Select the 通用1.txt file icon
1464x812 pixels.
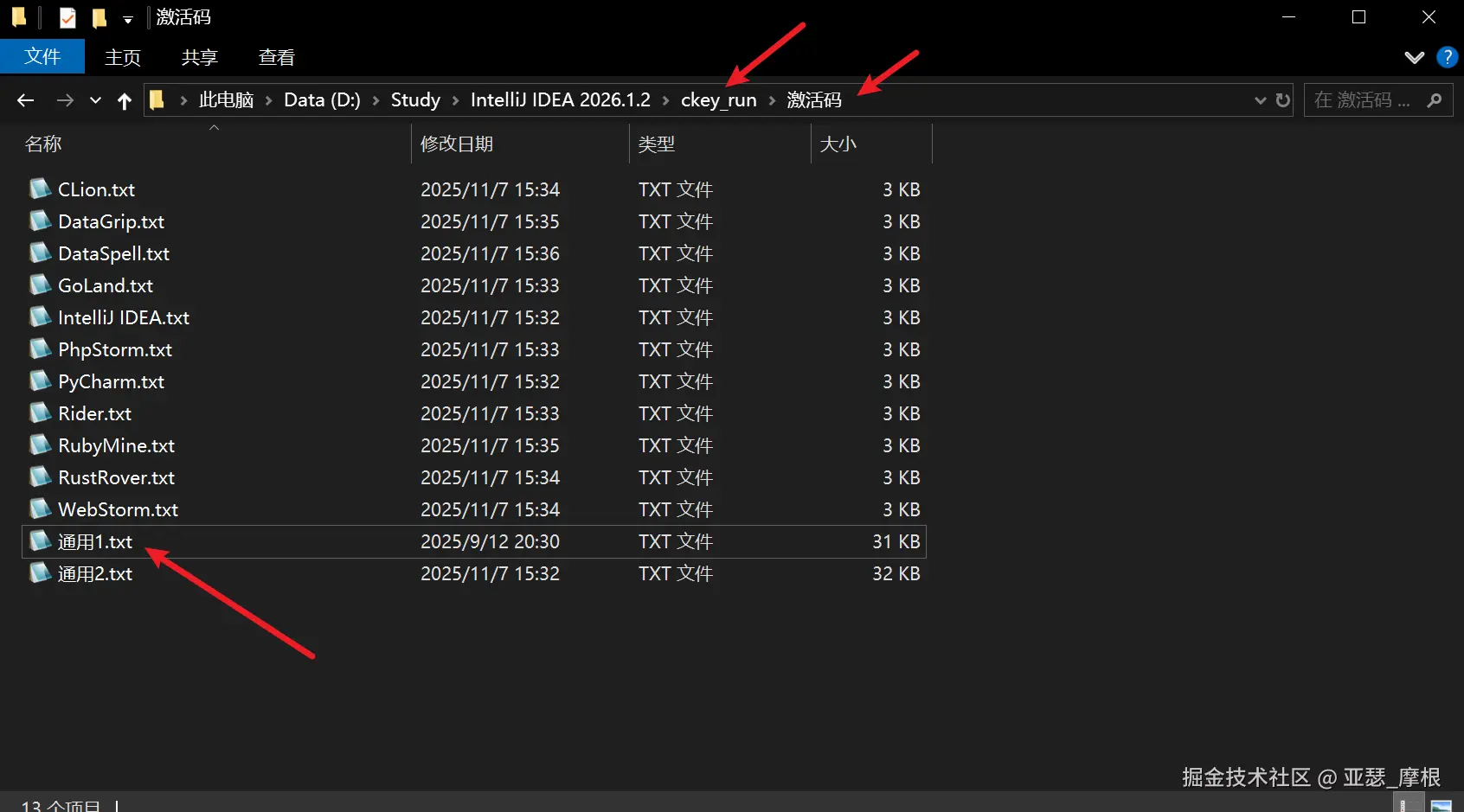(40, 540)
